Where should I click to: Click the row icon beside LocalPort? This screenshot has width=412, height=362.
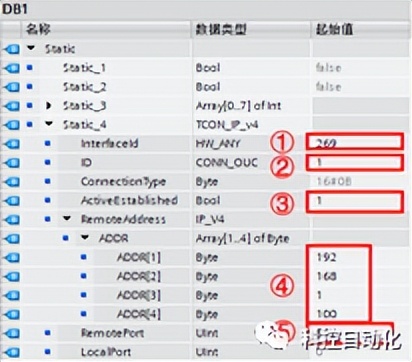11,352
